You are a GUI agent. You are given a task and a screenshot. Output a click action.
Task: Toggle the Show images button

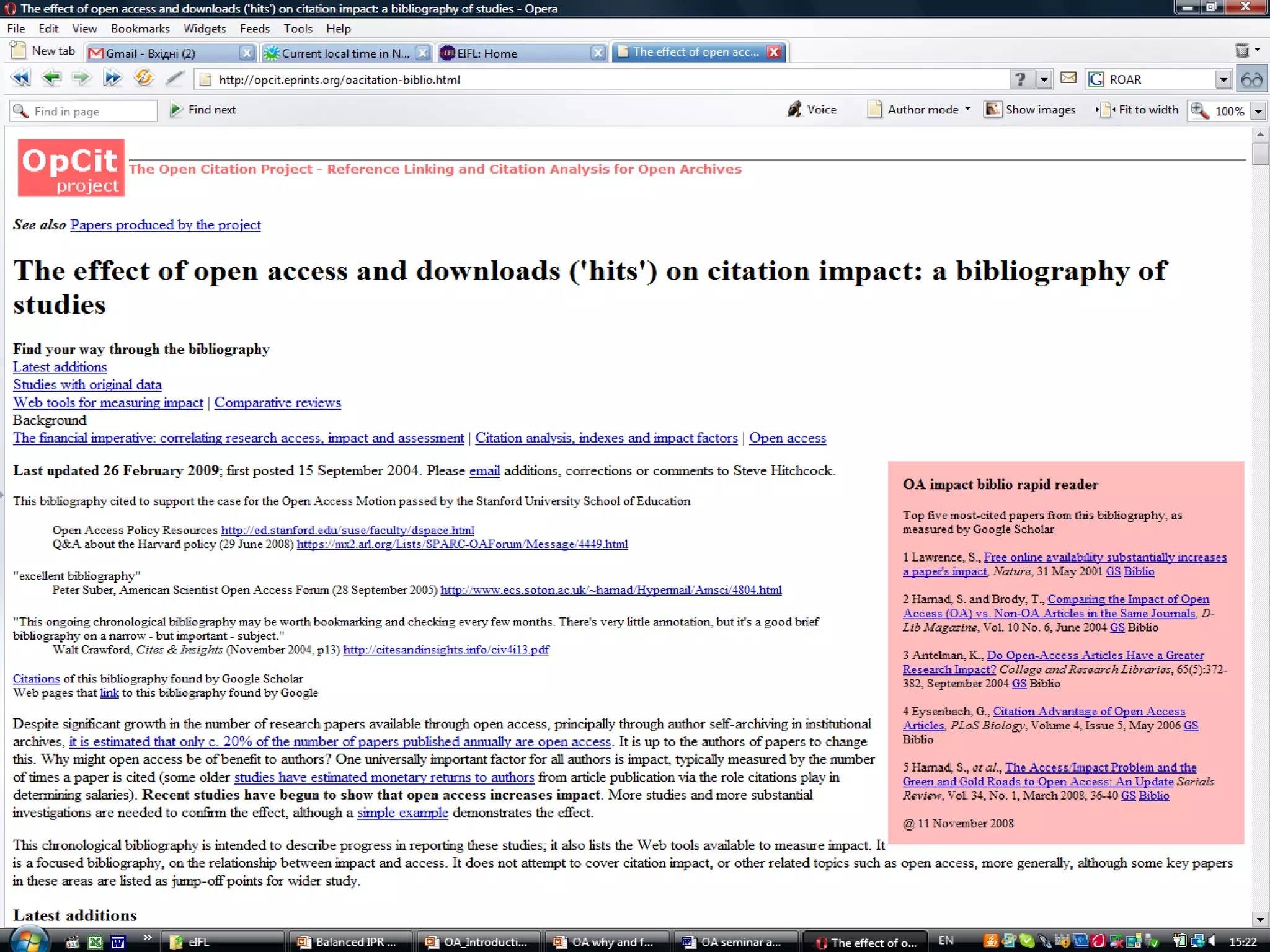coord(1029,110)
